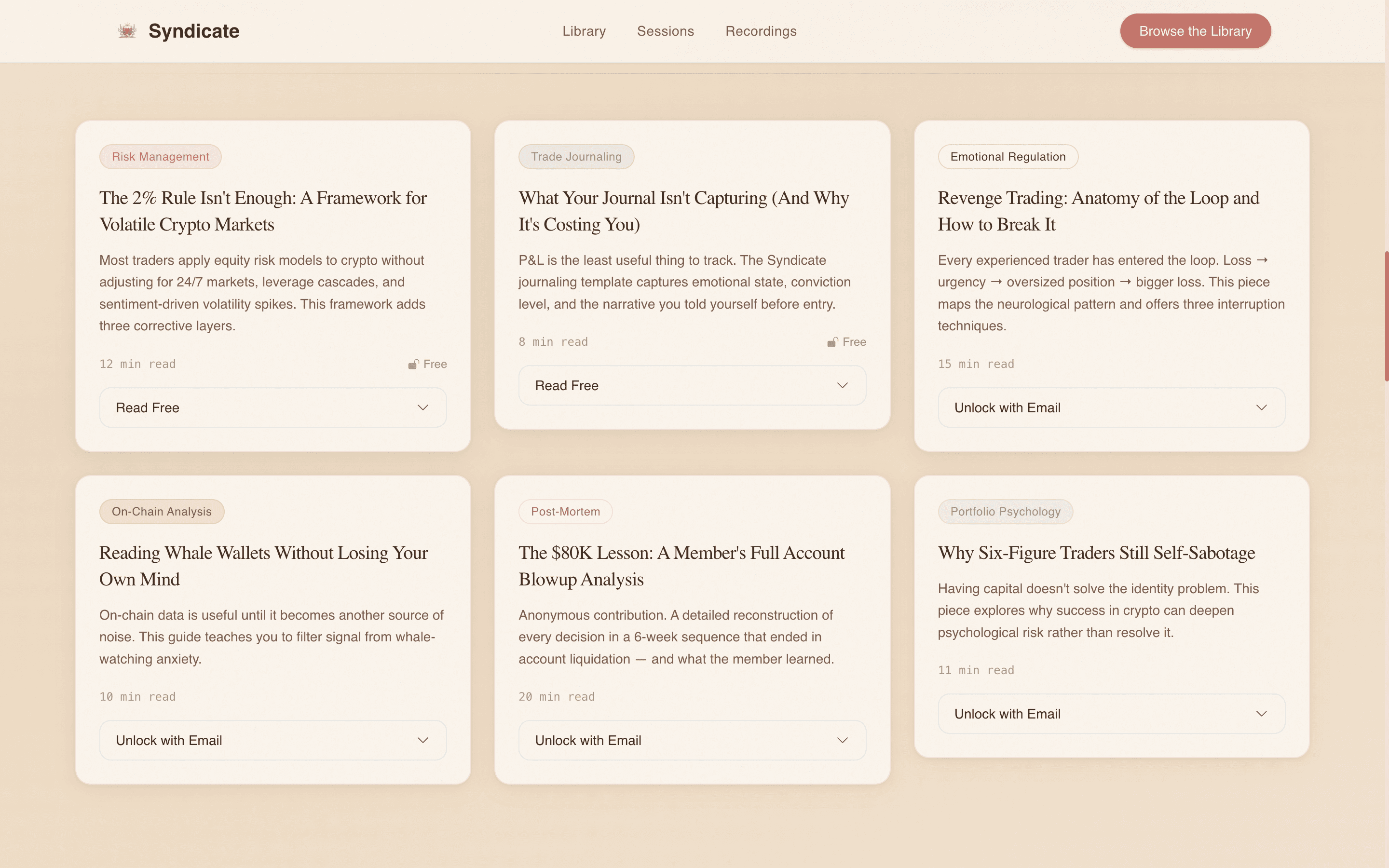Click the unlock icon on the 2% Rule card
1389x868 pixels.
(x=413, y=365)
